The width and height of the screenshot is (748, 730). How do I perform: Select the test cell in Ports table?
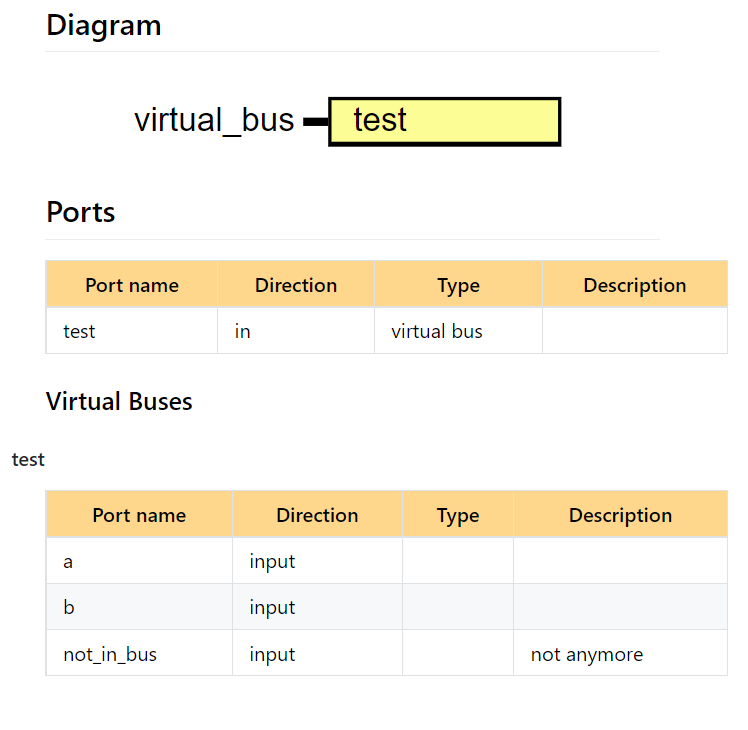132,331
